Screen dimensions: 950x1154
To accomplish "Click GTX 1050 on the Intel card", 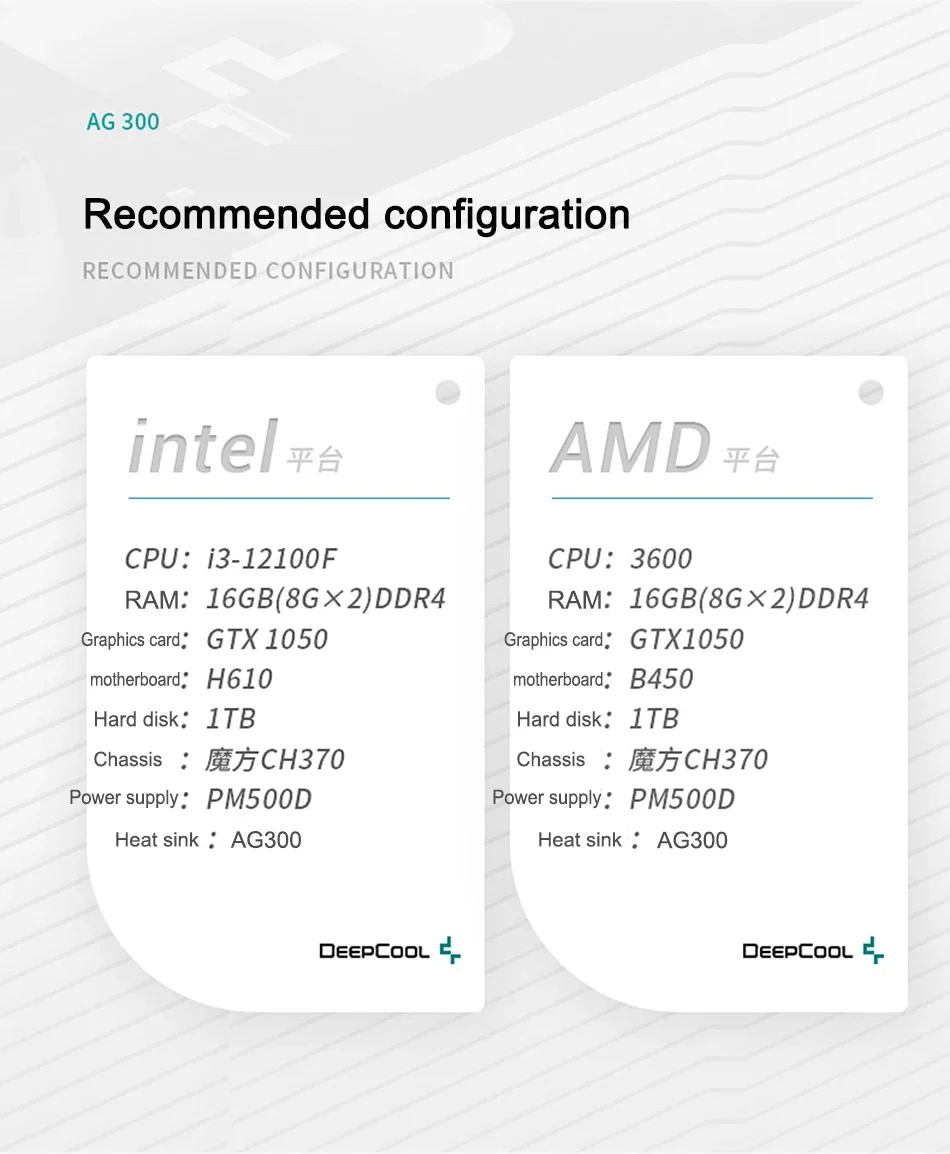I will coord(266,639).
